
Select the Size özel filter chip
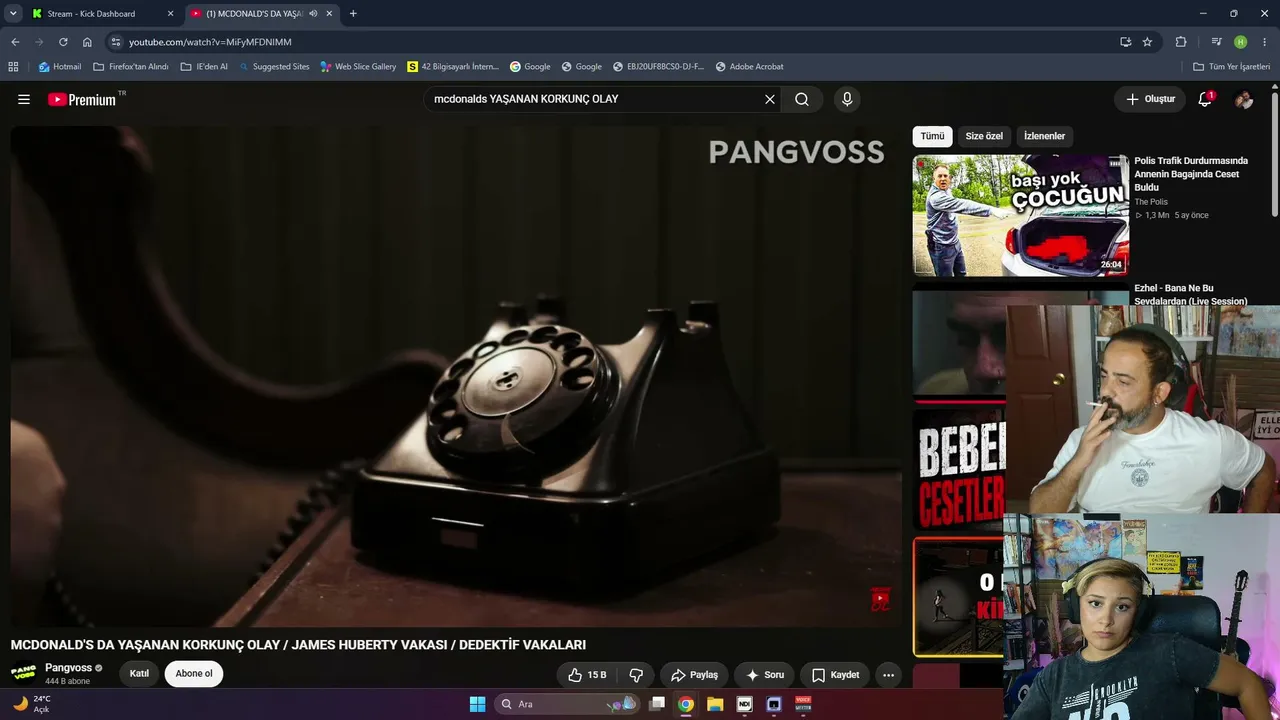(x=984, y=136)
